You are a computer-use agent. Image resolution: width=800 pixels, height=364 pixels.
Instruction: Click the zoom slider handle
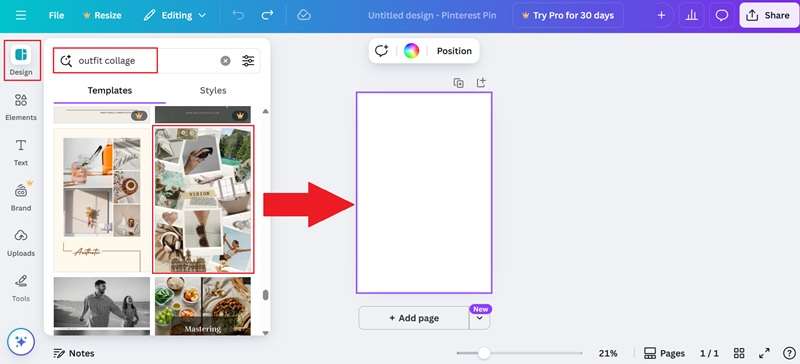click(x=484, y=353)
